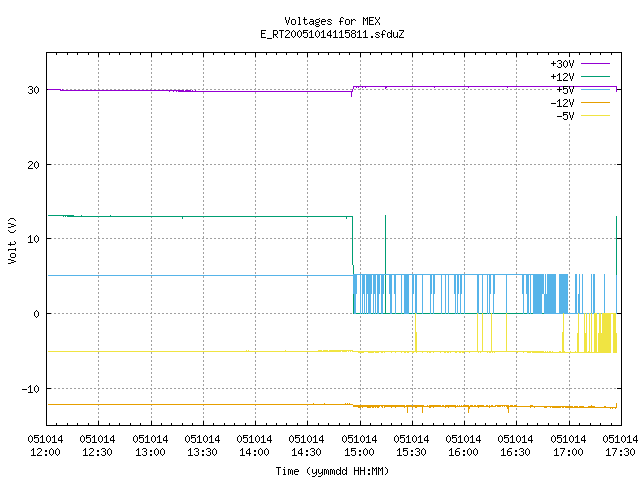Click the green +12V legend line sample
This screenshot has height=480, width=640.
point(595,76)
